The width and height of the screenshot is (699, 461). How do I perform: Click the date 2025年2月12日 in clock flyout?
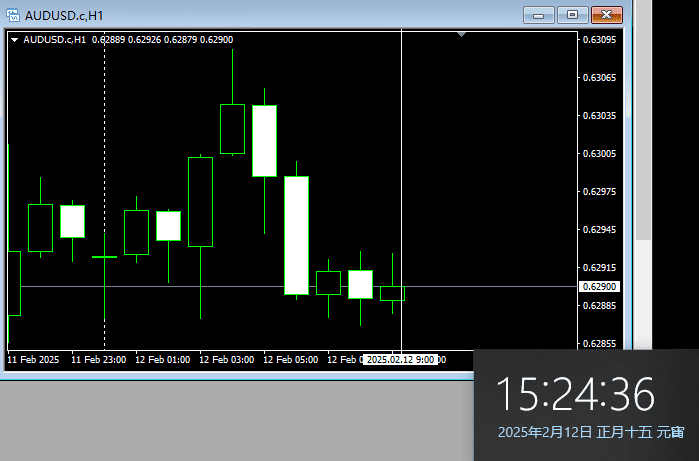click(x=545, y=432)
